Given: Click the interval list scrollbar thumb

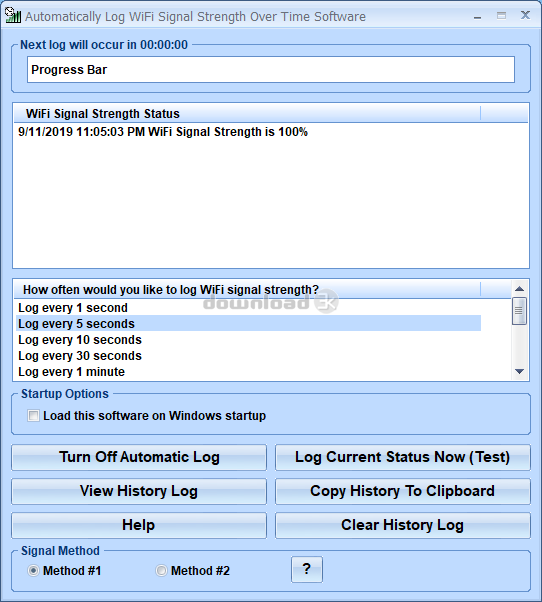Looking at the screenshot, I should click(x=519, y=311).
